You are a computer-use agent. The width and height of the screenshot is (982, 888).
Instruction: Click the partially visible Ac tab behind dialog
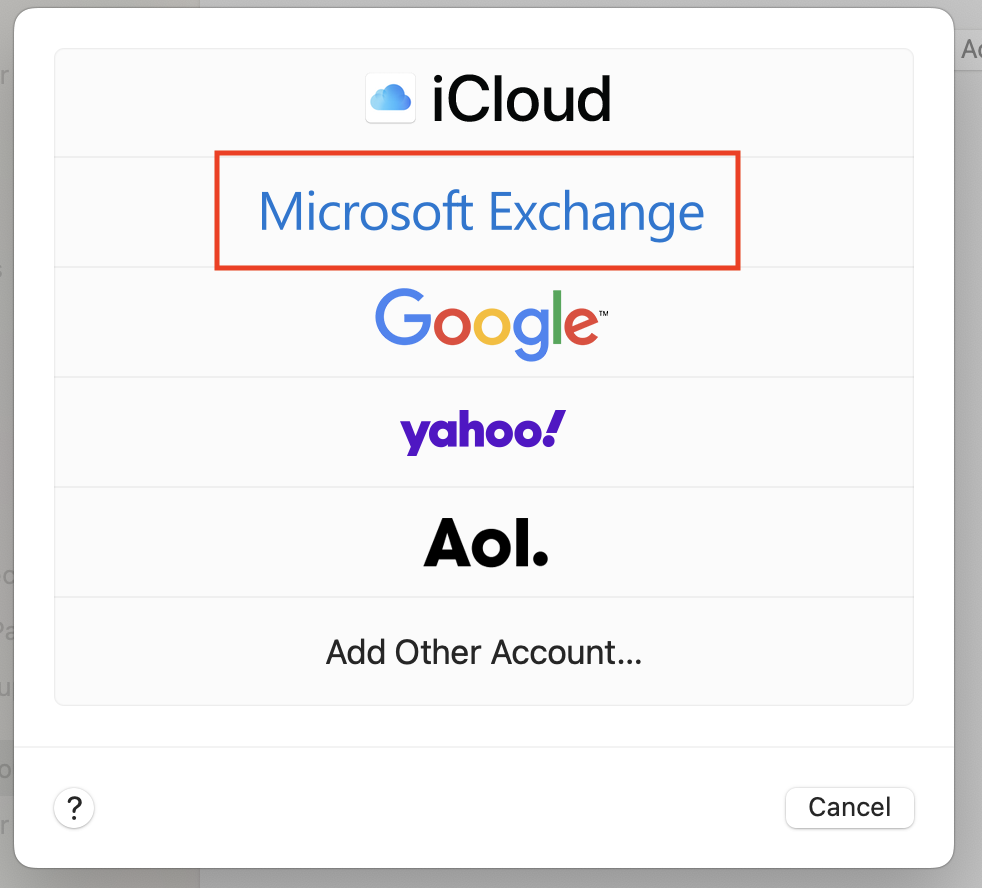tap(969, 49)
